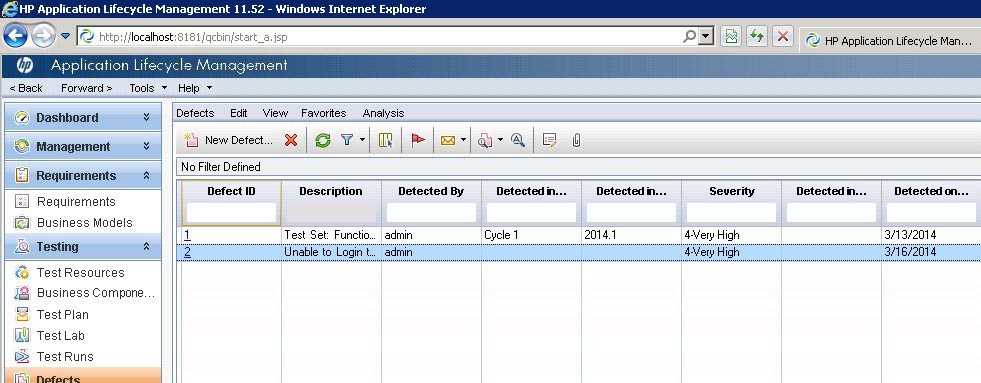This screenshot has height=383, width=981.
Task: Select the 'Cycle 1' cell
Action: (531, 235)
